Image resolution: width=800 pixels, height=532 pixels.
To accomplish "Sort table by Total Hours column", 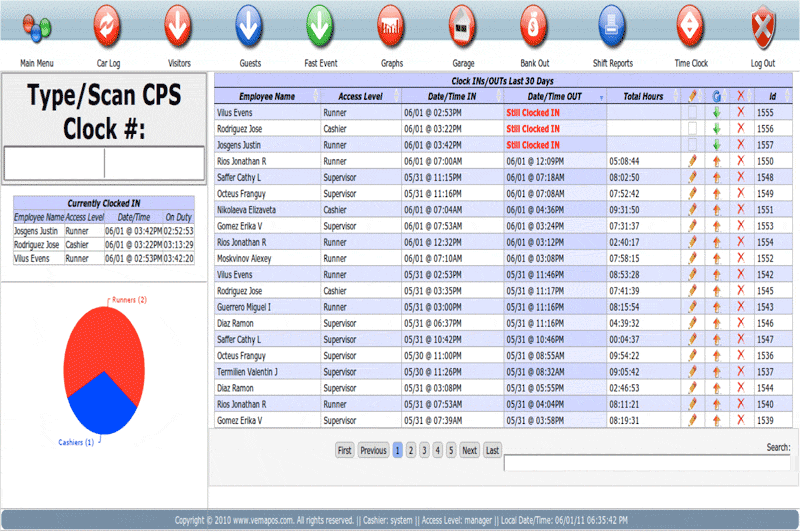I will point(643,97).
